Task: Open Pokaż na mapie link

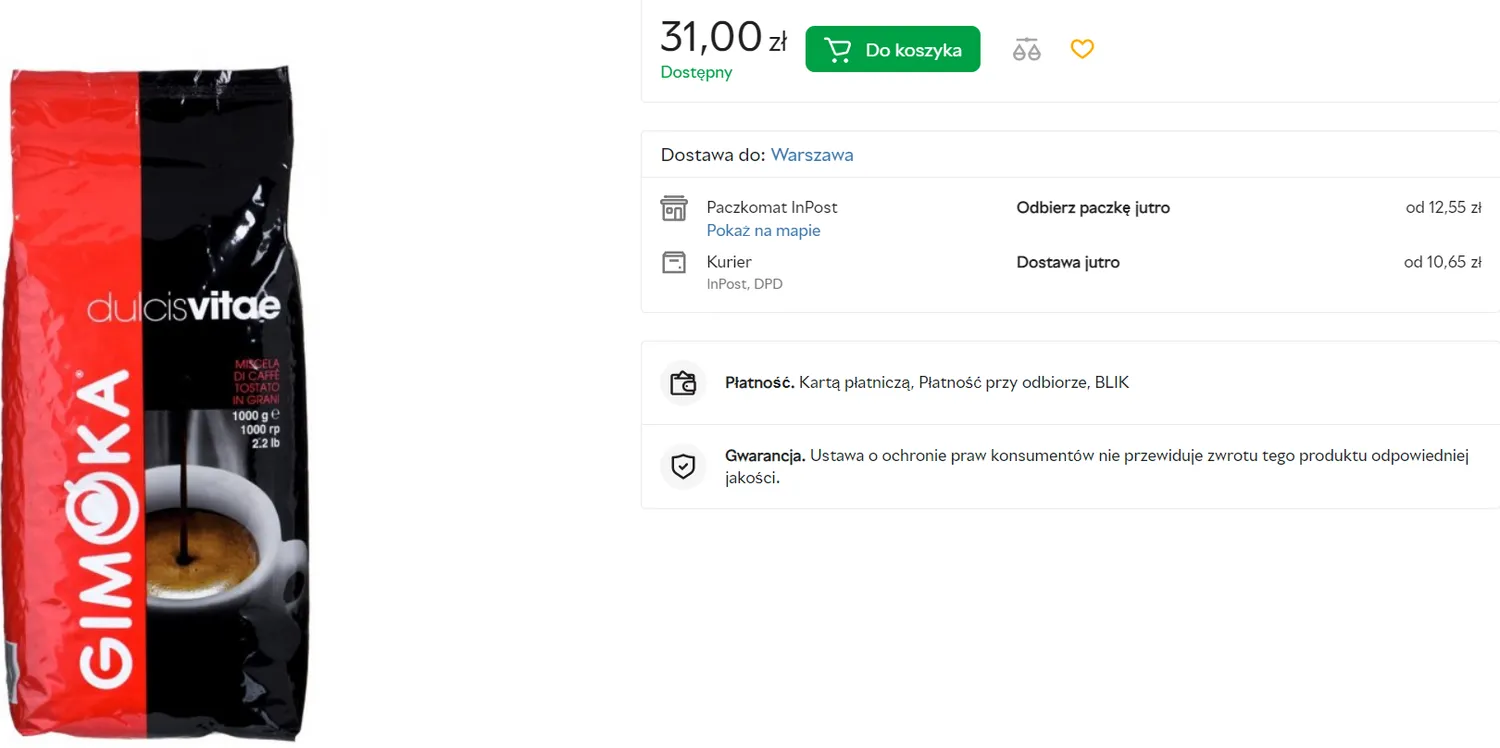Action: coord(763,230)
